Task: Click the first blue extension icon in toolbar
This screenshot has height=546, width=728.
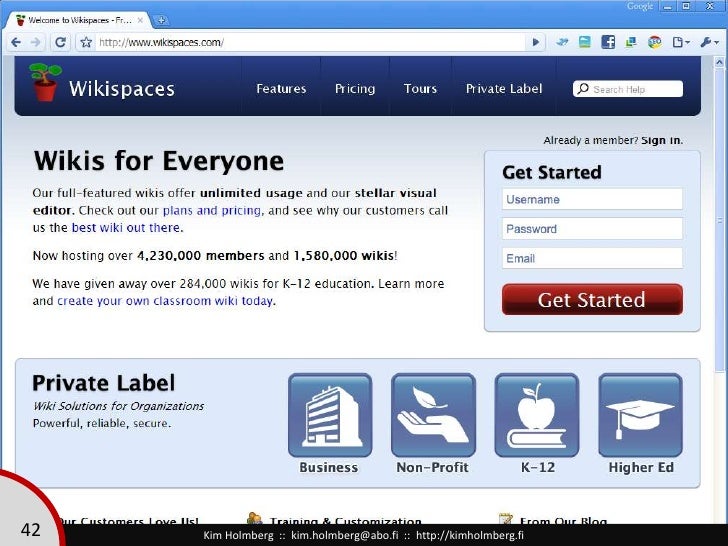Action: click(x=562, y=42)
